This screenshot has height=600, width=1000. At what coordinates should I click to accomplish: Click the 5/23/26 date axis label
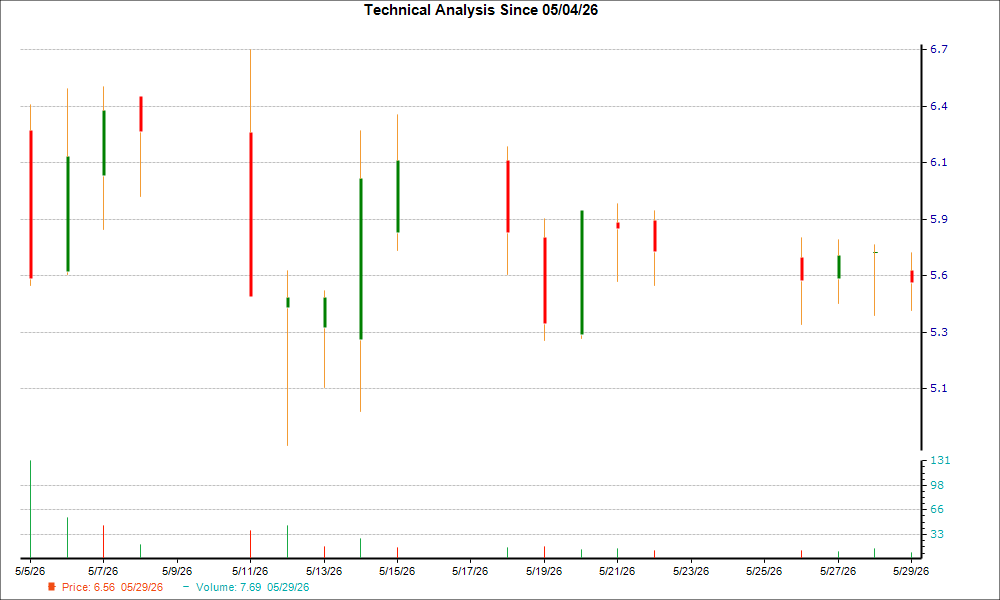(691, 571)
